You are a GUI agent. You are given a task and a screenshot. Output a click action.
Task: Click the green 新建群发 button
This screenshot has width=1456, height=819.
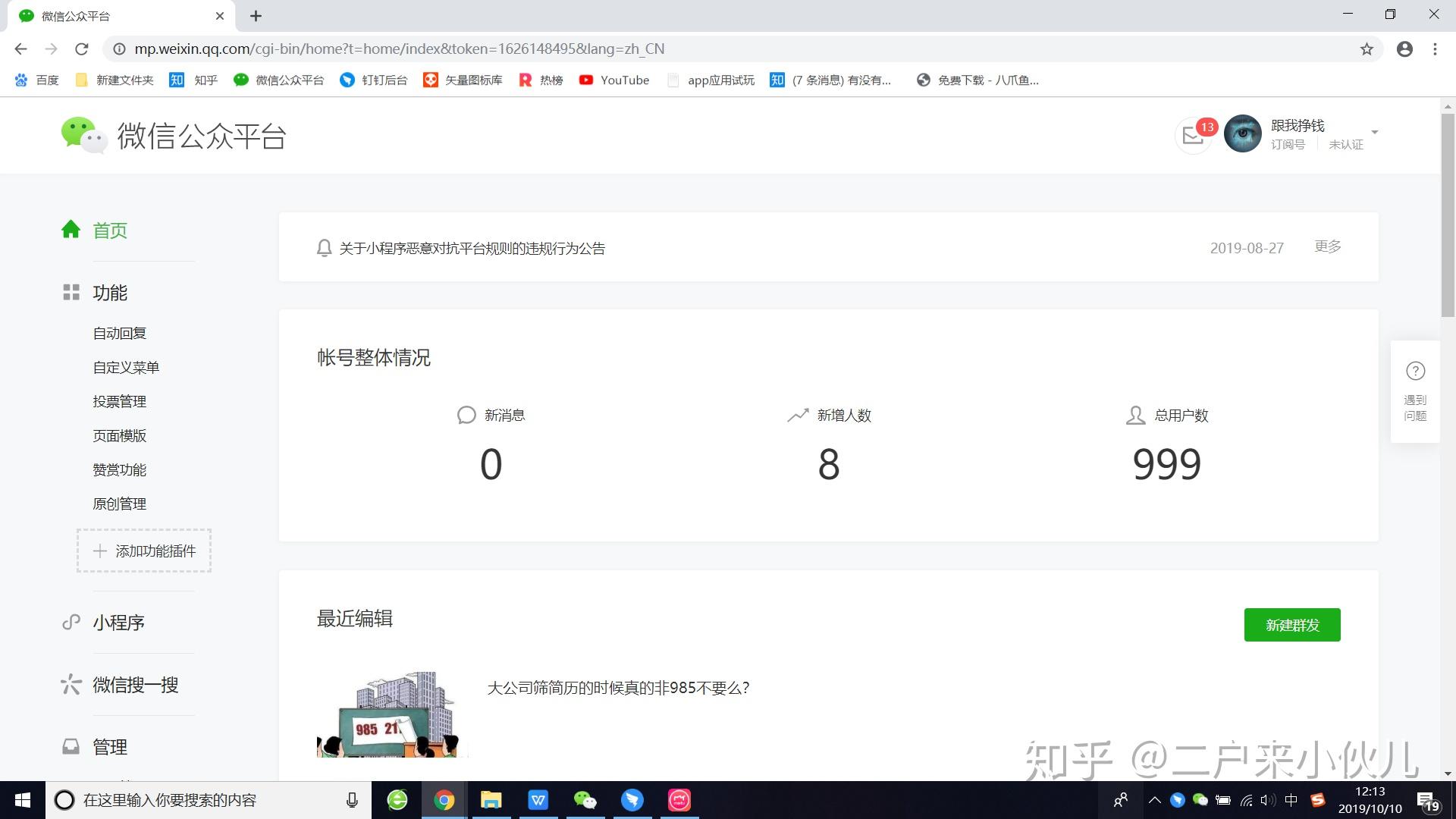1292,625
